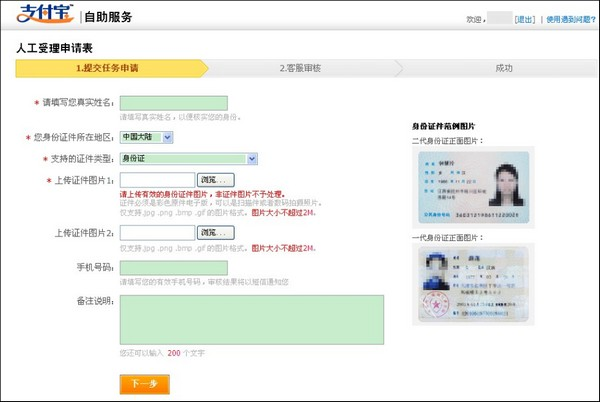Select the 成功 final step tab

pos(504,69)
